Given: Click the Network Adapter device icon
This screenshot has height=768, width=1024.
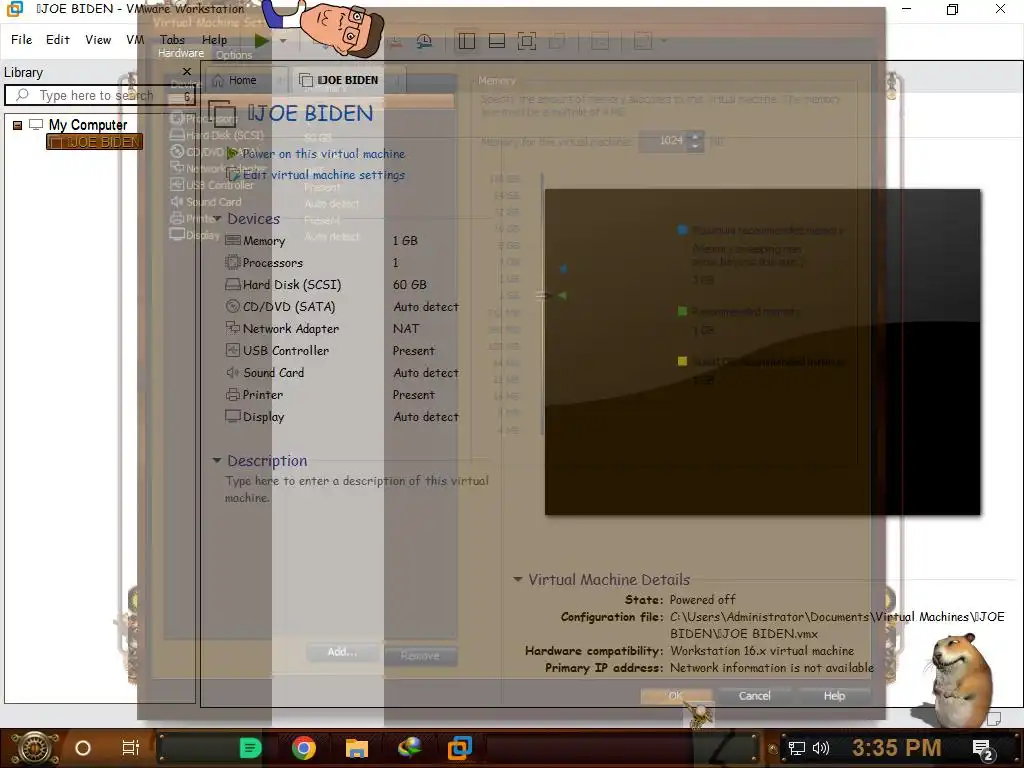Looking at the screenshot, I should coord(232,328).
